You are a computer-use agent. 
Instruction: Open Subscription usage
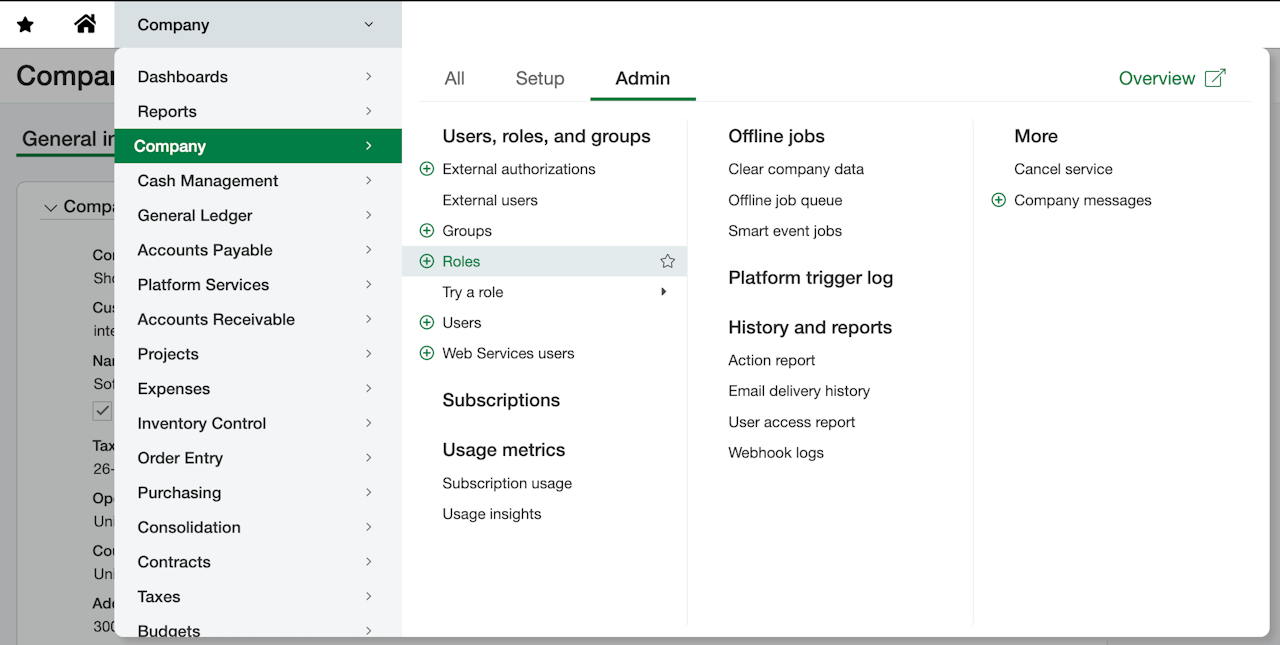click(x=507, y=483)
